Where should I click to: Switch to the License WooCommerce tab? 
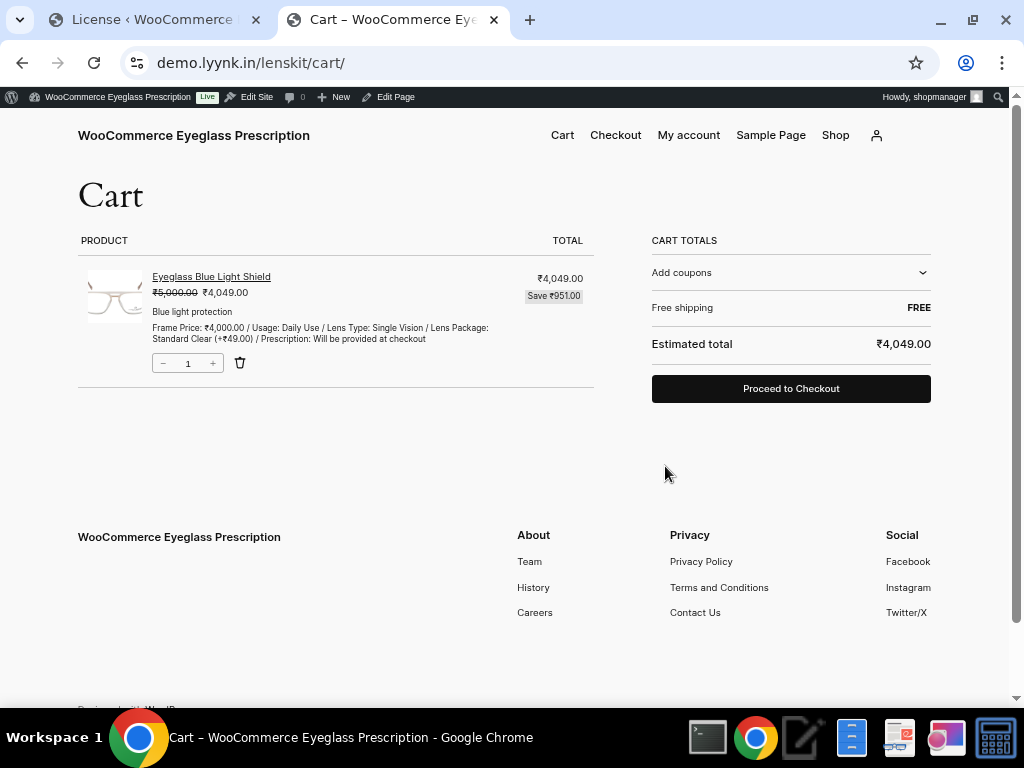tap(150, 20)
